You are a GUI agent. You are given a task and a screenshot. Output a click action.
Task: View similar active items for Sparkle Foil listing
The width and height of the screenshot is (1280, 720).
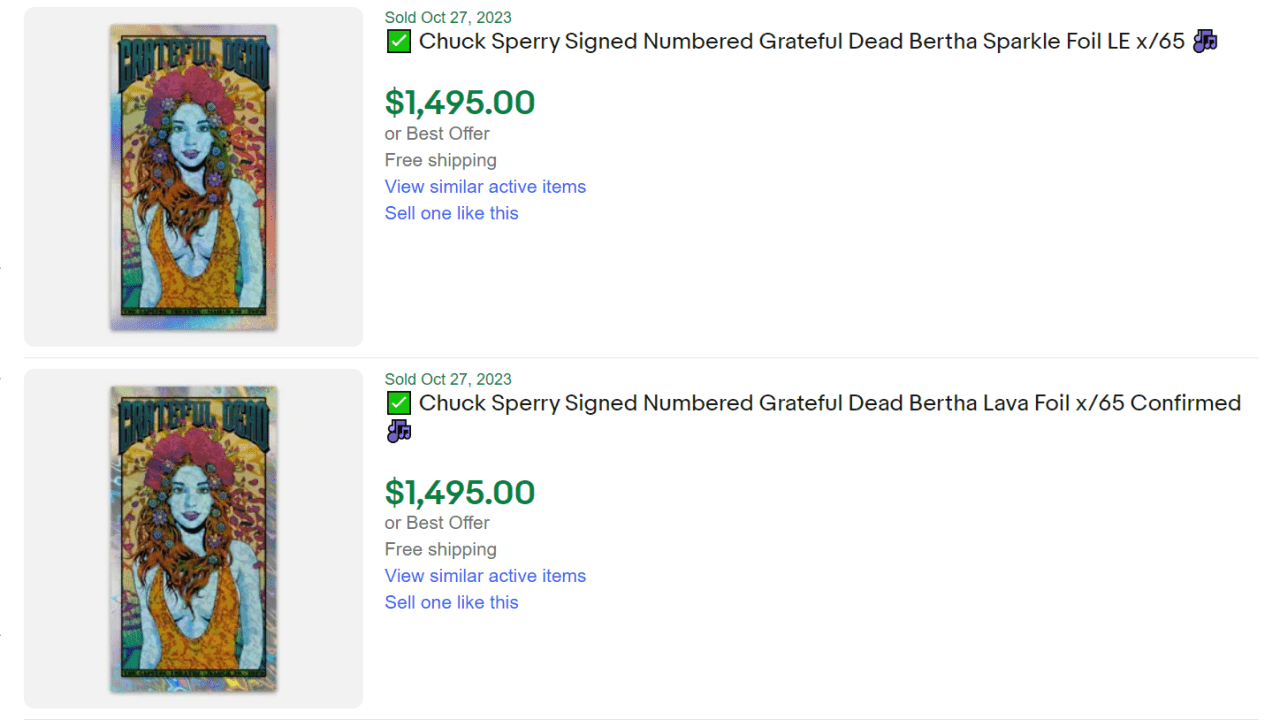[485, 187]
